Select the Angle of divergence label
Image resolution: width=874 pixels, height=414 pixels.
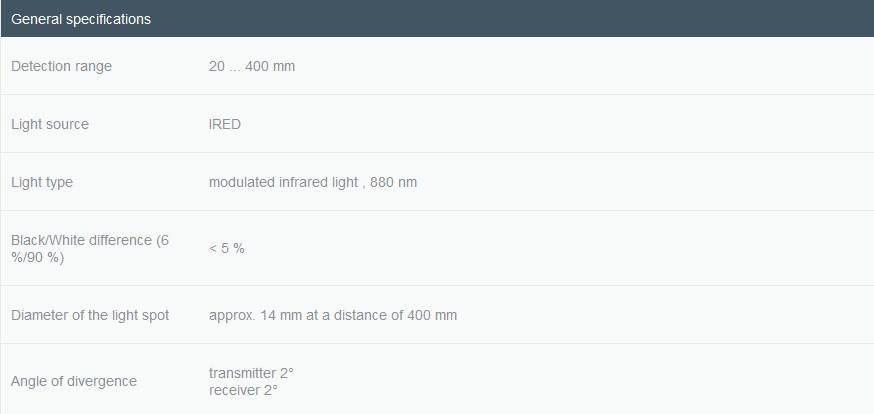point(74,381)
